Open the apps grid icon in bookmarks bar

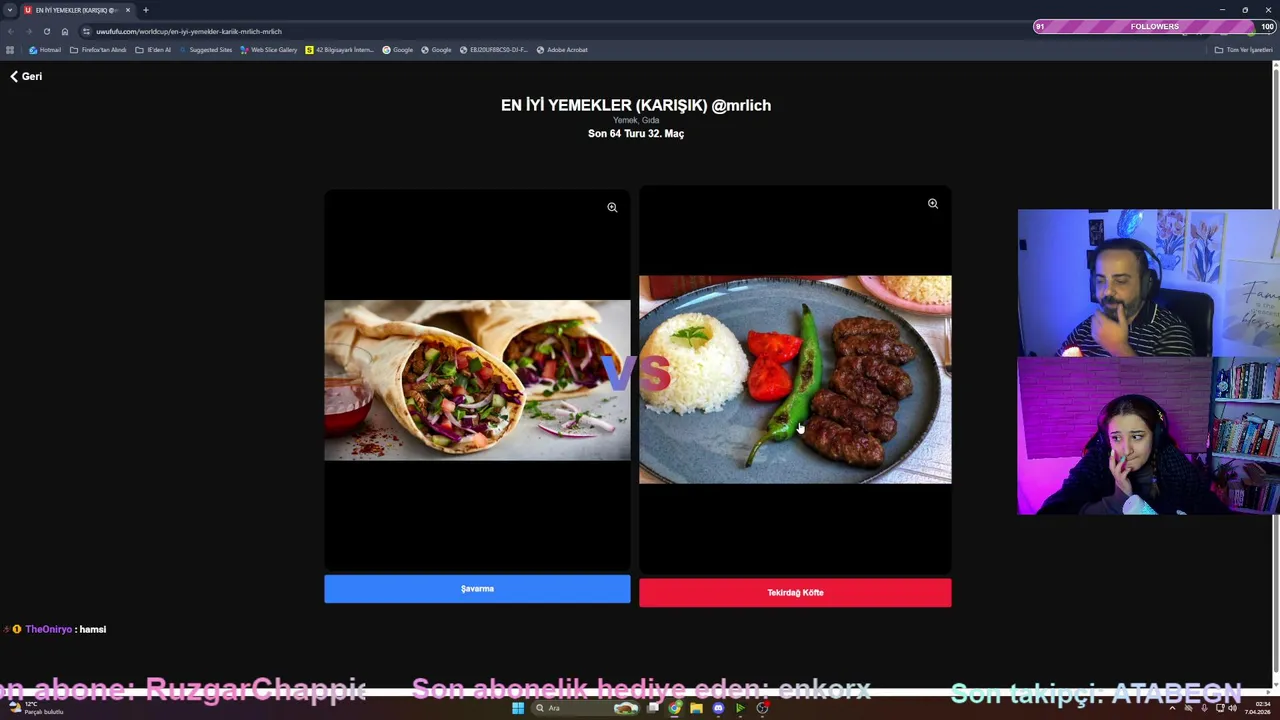click(x=10, y=50)
